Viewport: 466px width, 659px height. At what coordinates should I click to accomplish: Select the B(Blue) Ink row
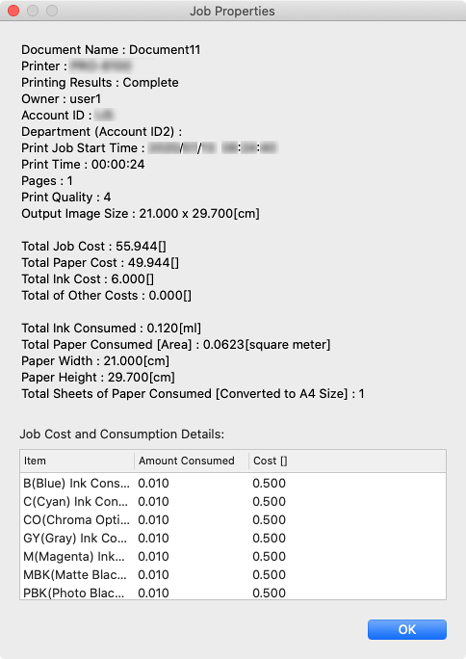[233, 483]
